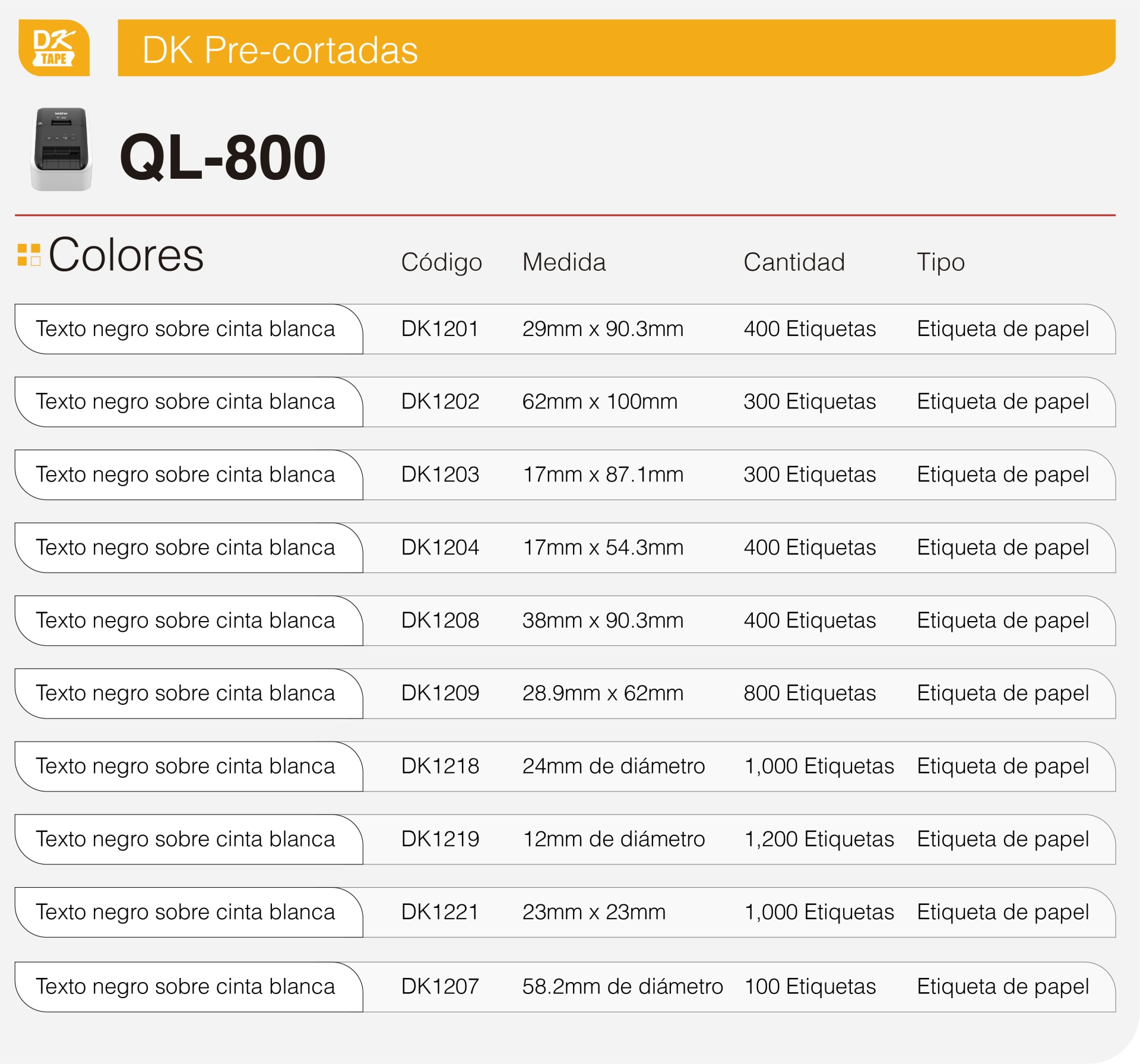The height and width of the screenshot is (1064, 1140).
Task: Click color label in DK1201 row
Action: 189,330
